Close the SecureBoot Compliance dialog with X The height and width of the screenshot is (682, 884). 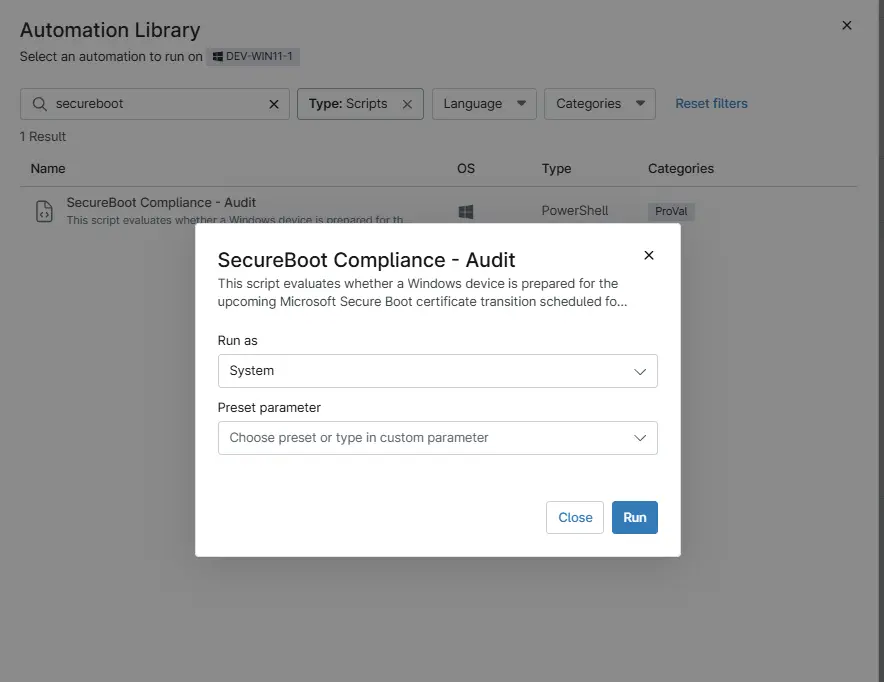pos(649,255)
